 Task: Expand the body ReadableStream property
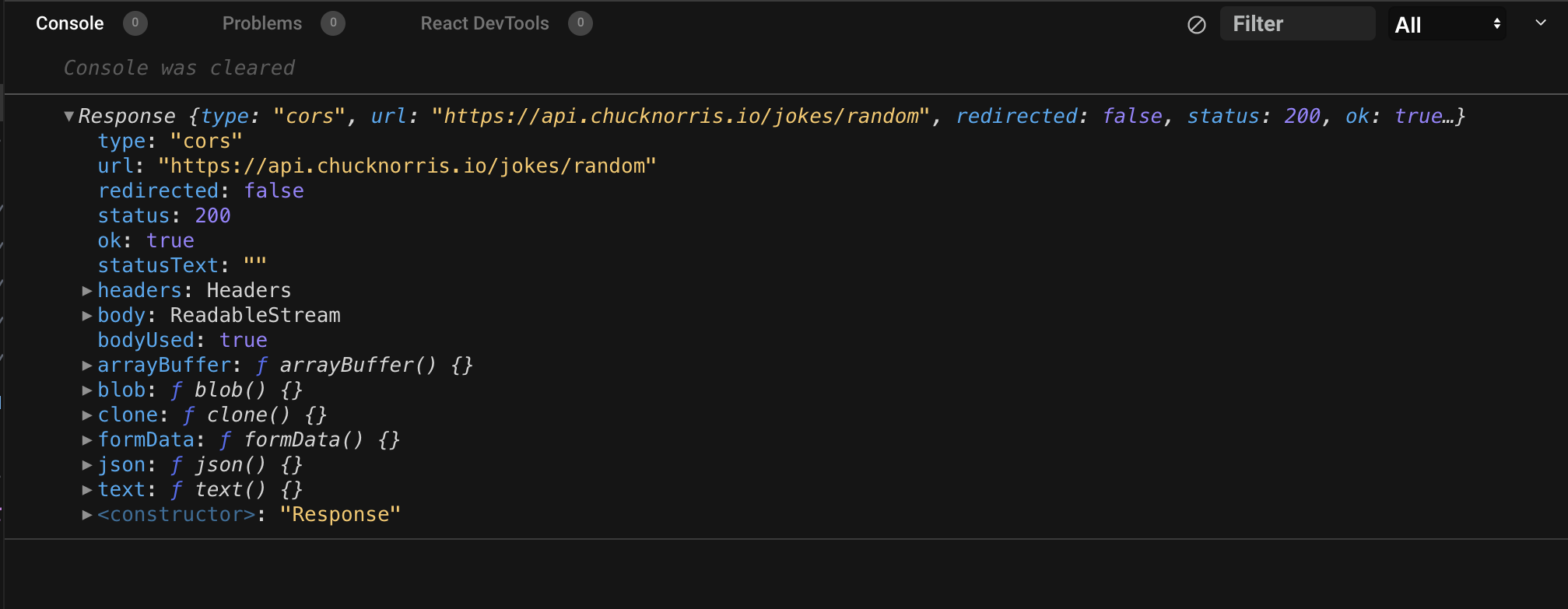[87, 316]
